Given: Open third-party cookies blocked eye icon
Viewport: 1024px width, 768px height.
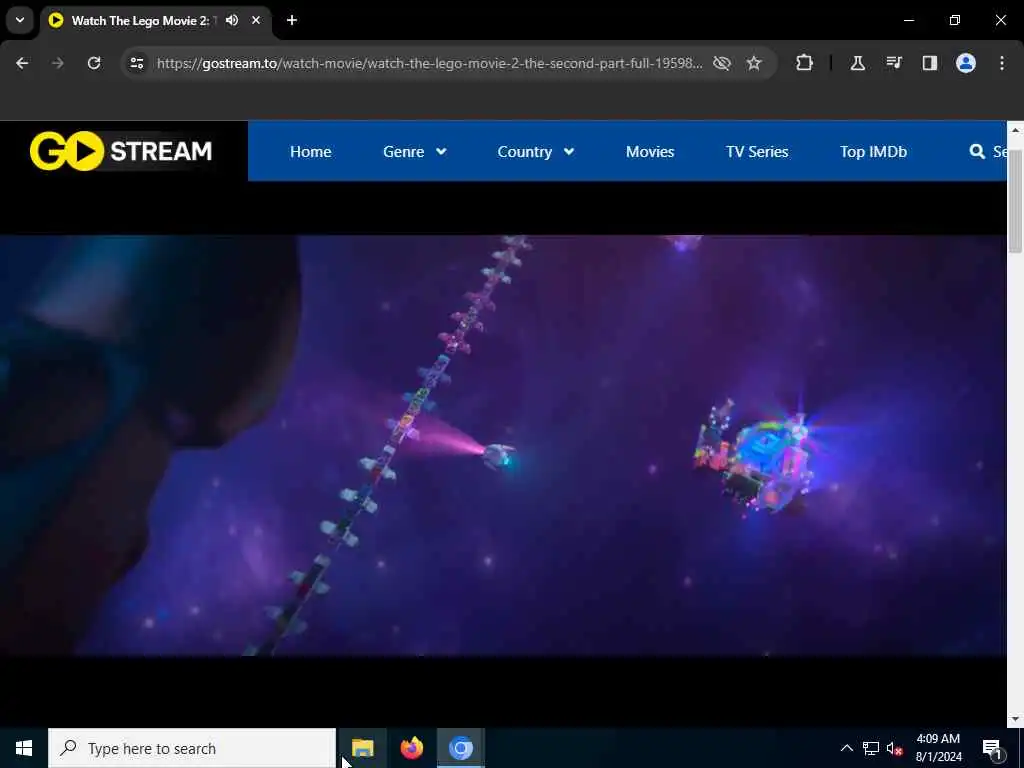Looking at the screenshot, I should [722, 63].
